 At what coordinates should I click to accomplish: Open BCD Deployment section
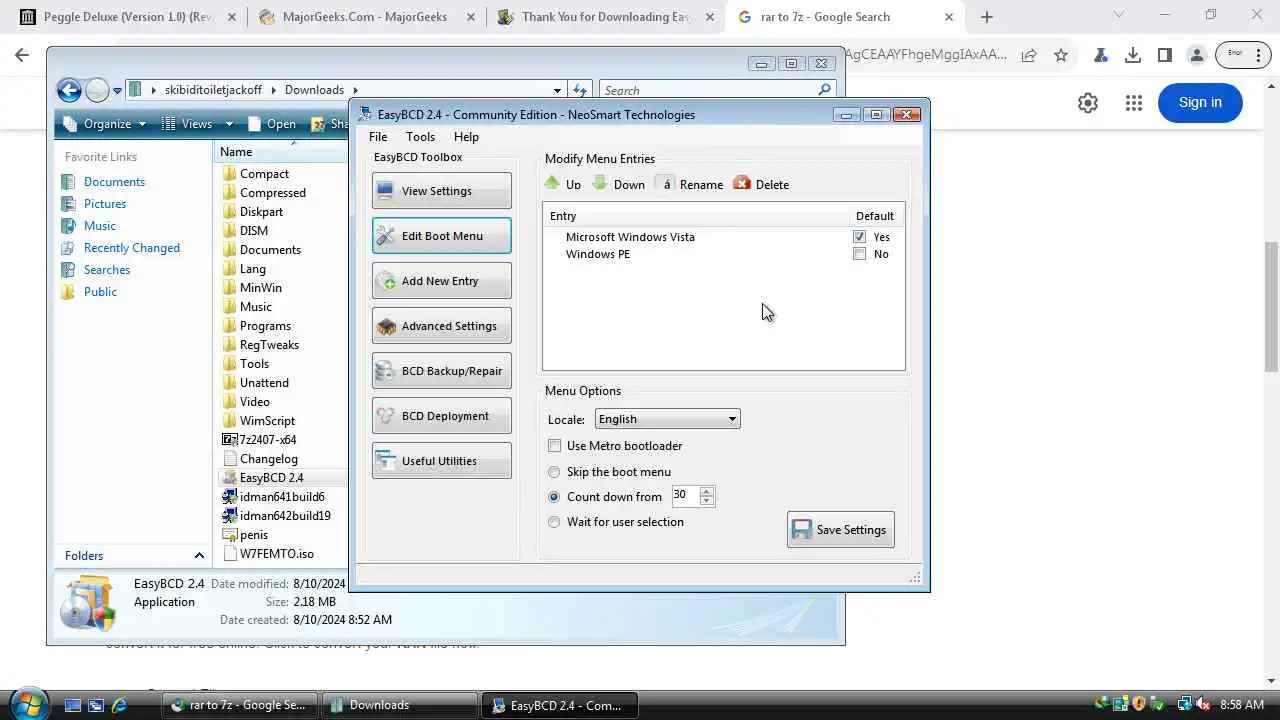pyautogui.click(x=442, y=416)
